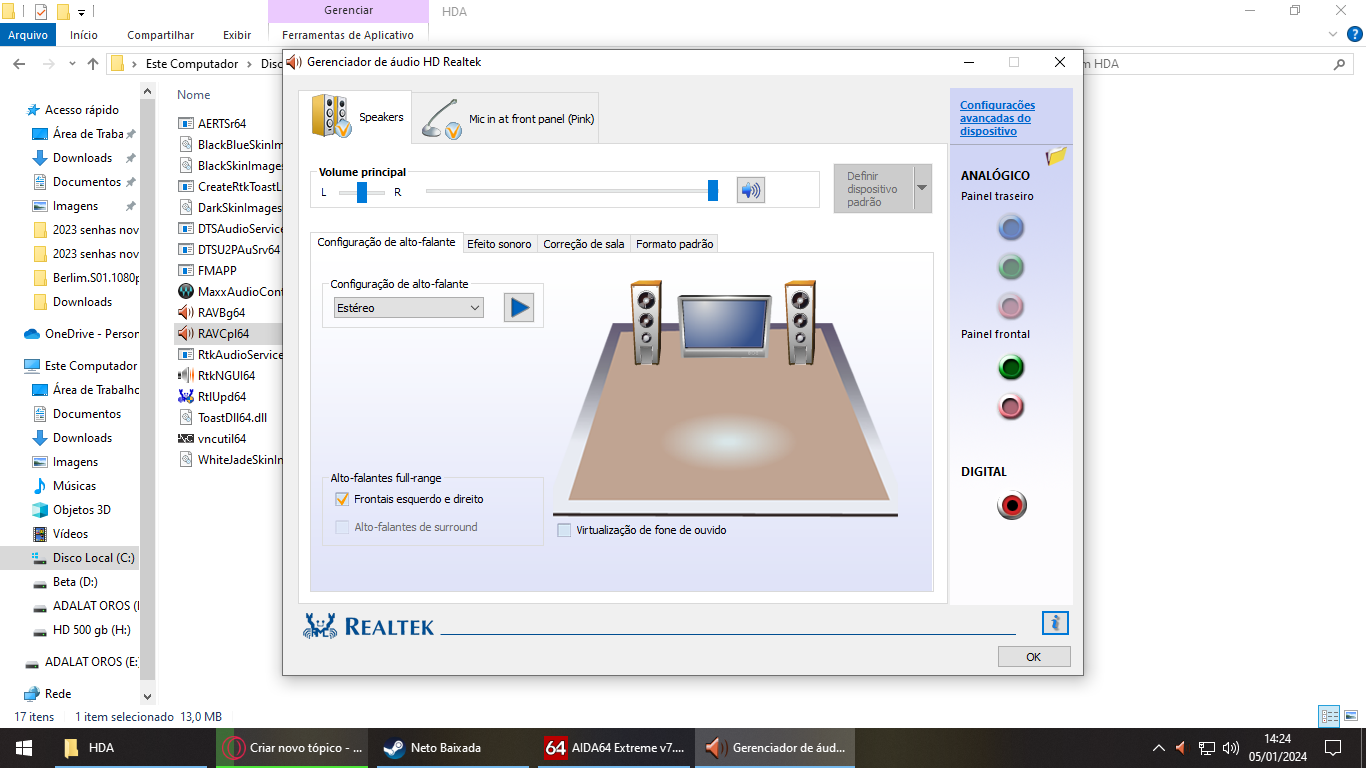Open the Exibir ribbon tab
The image size is (1366, 768).
pos(237,35)
